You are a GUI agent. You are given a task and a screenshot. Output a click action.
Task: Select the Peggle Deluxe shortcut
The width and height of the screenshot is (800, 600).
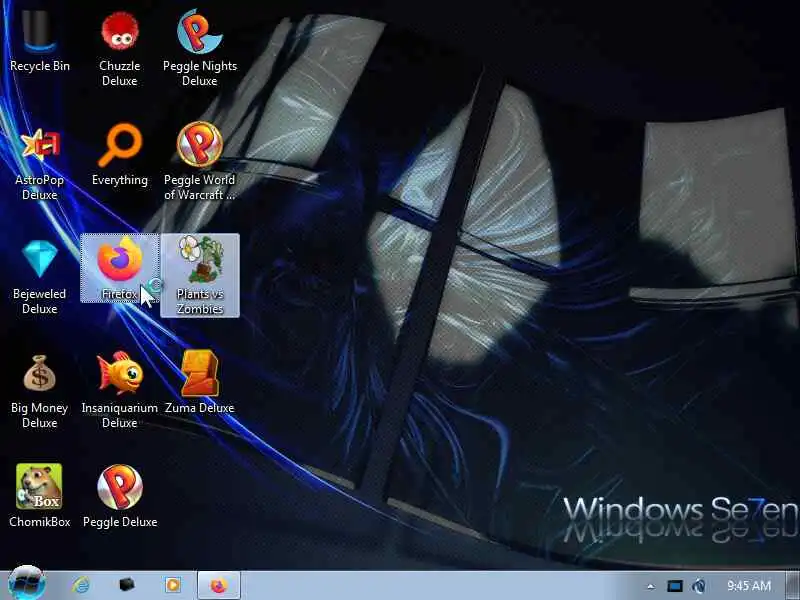[x=119, y=496]
